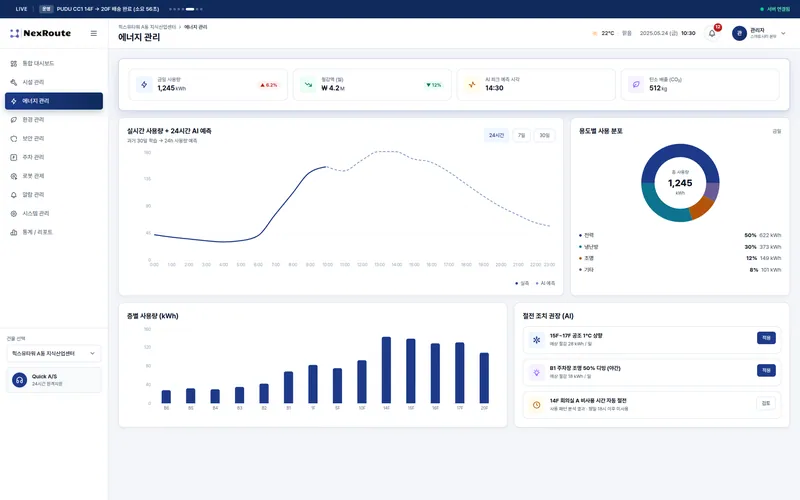The width and height of the screenshot is (800, 500).
Task: Select the 24시간 range tab
Action: click(x=496, y=135)
